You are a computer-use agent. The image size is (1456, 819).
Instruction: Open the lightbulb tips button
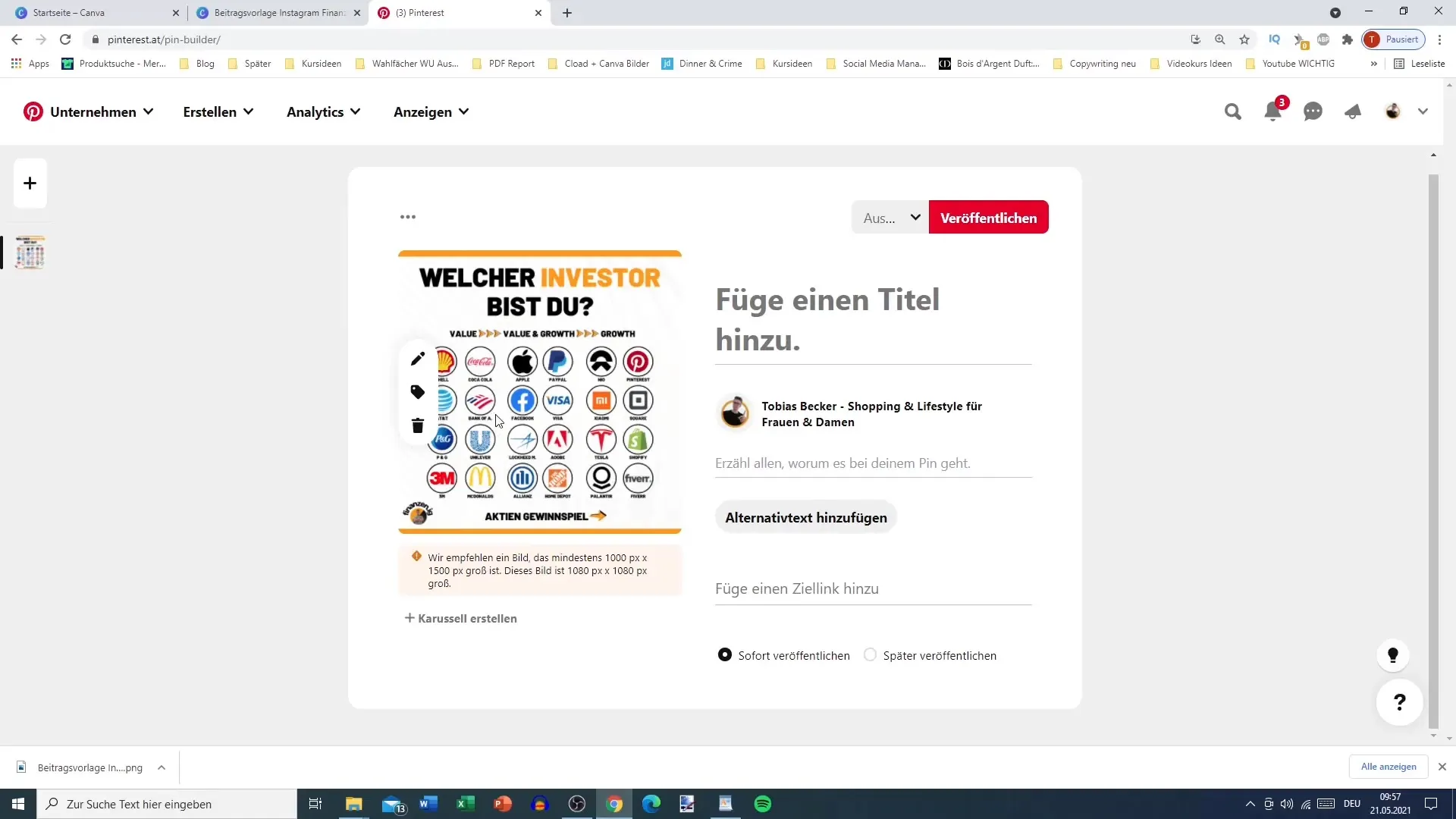[x=1393, y=655]
